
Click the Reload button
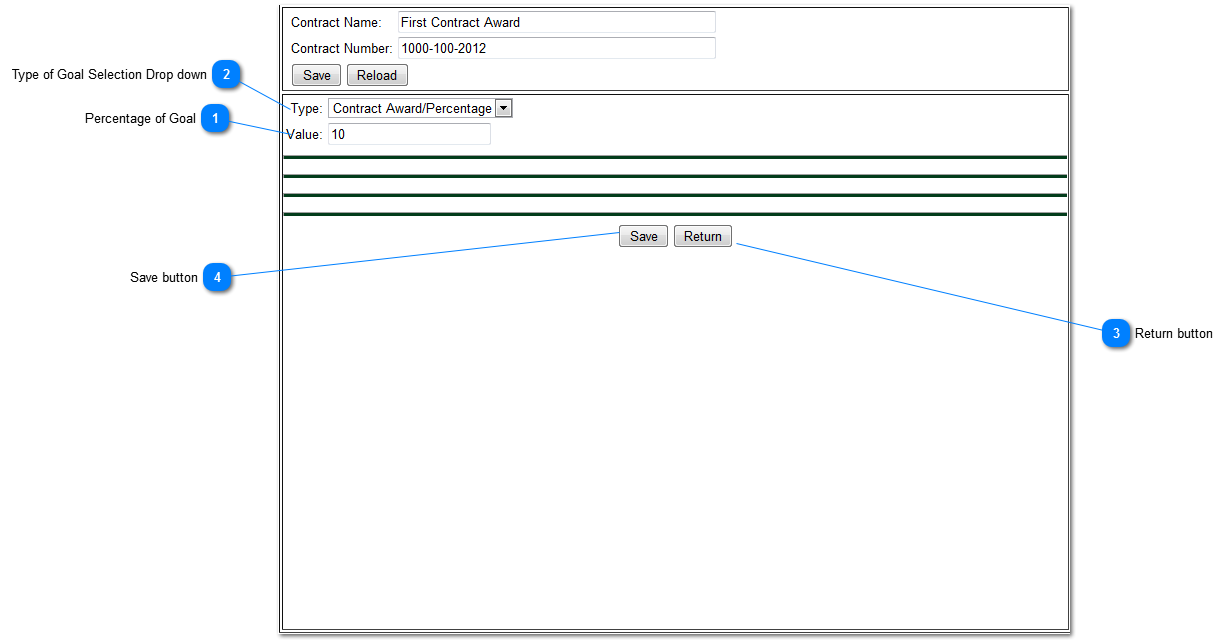377,75
